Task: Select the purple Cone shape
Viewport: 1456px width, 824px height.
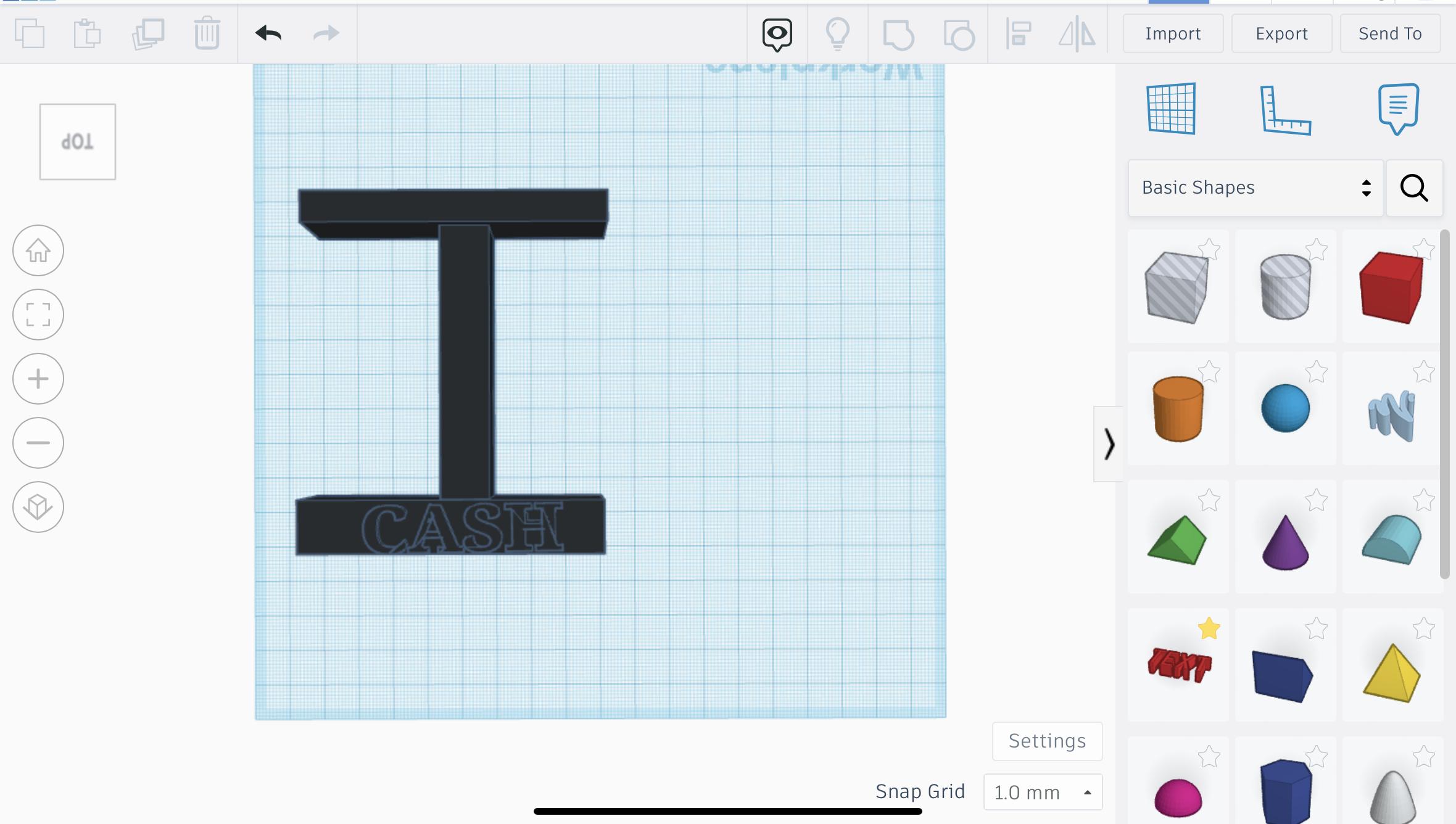Action: (x=1285, y=542)
